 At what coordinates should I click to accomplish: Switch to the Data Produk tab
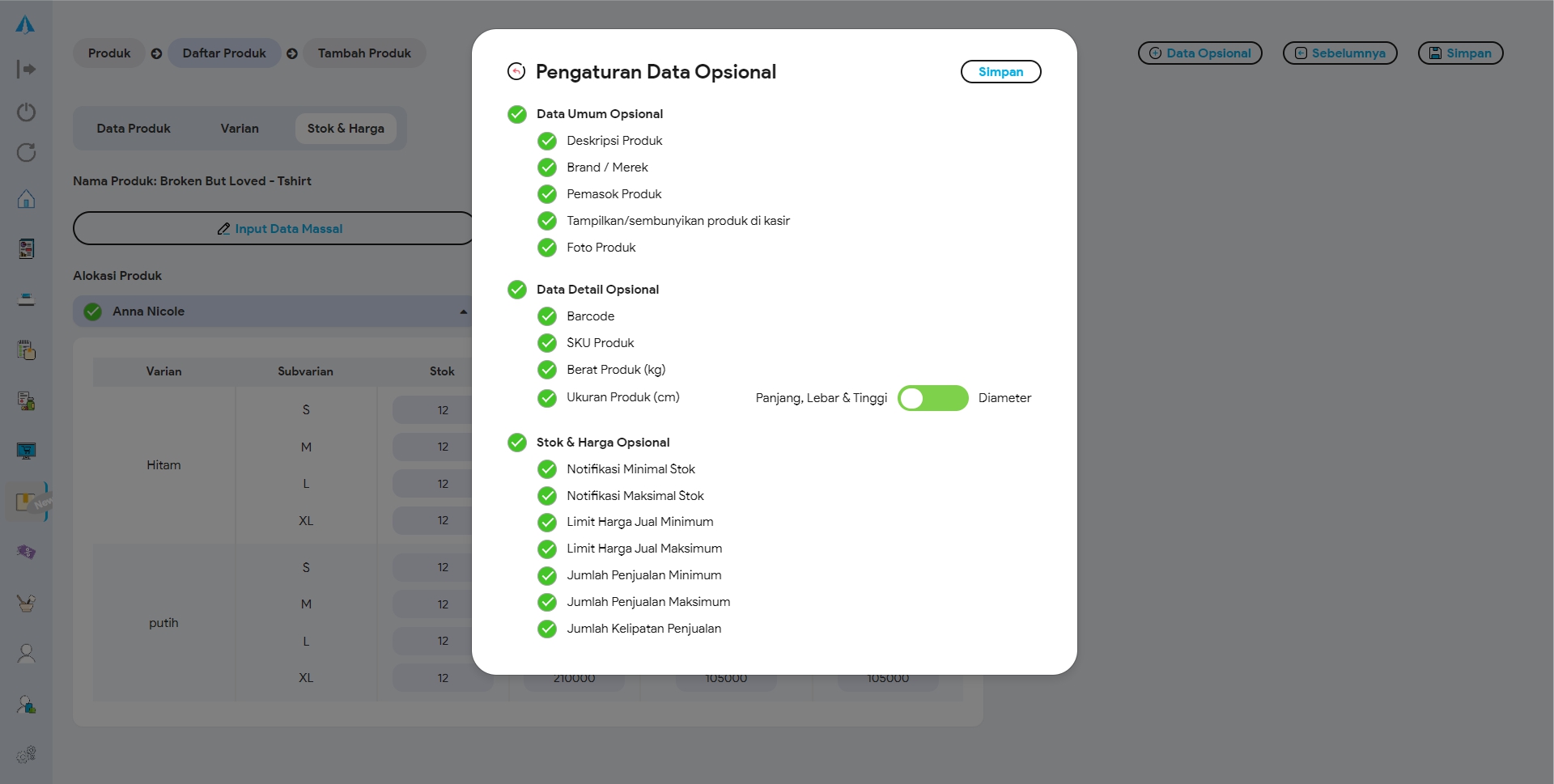(134, 129)
